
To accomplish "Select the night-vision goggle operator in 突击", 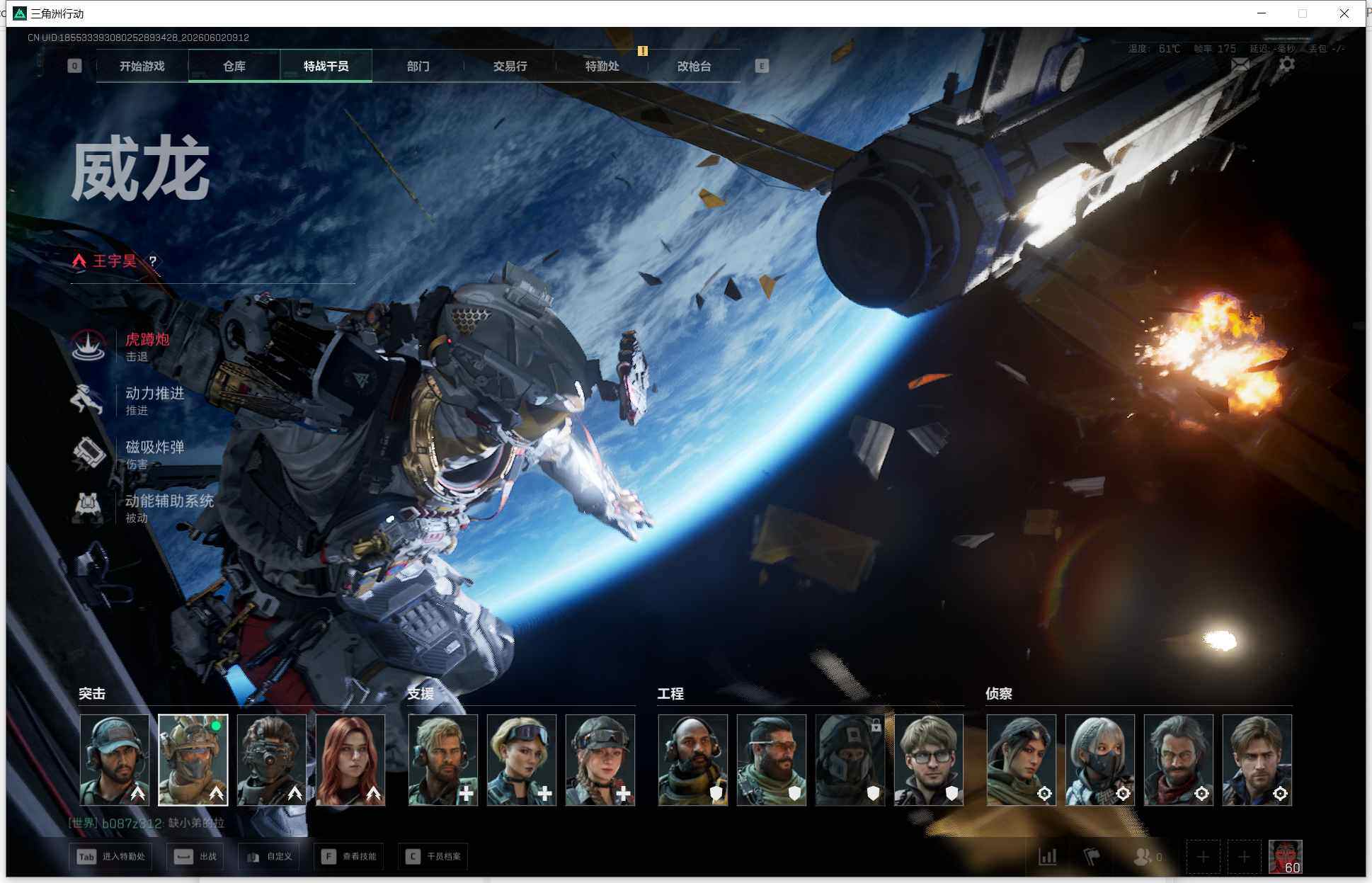I will pos(272,760).
